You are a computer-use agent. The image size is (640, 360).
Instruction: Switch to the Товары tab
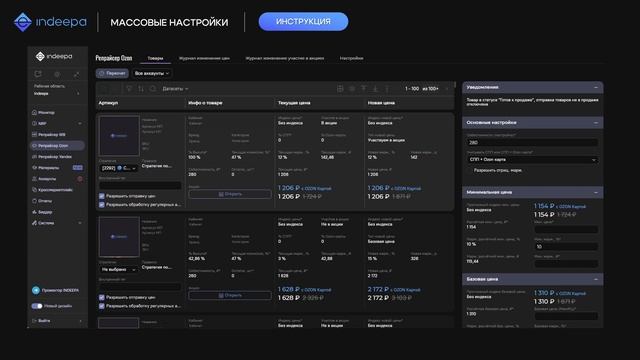tap(155, 58)
